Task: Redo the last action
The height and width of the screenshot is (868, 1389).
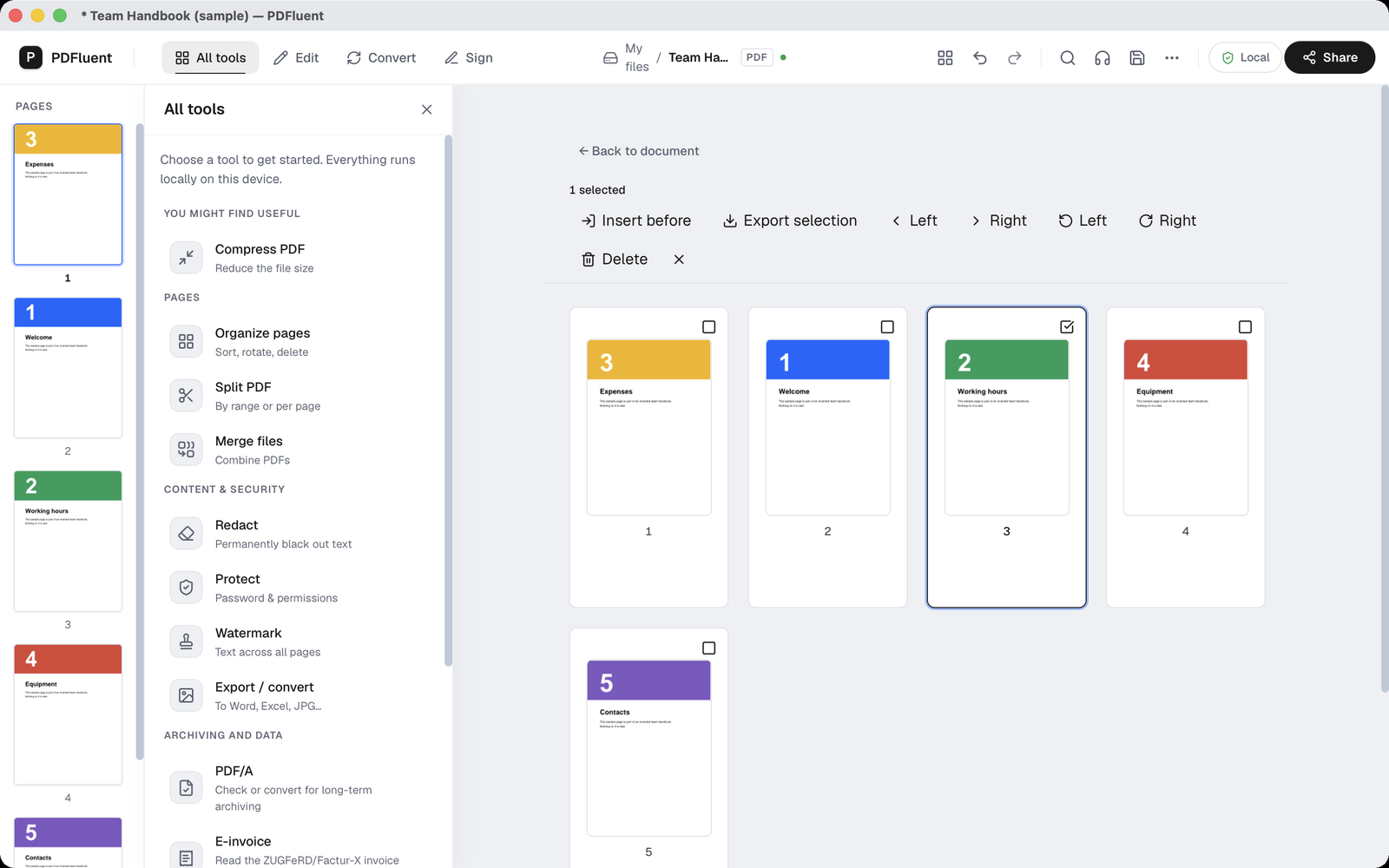Action: pyautogui.click(x=1015, y=57)
